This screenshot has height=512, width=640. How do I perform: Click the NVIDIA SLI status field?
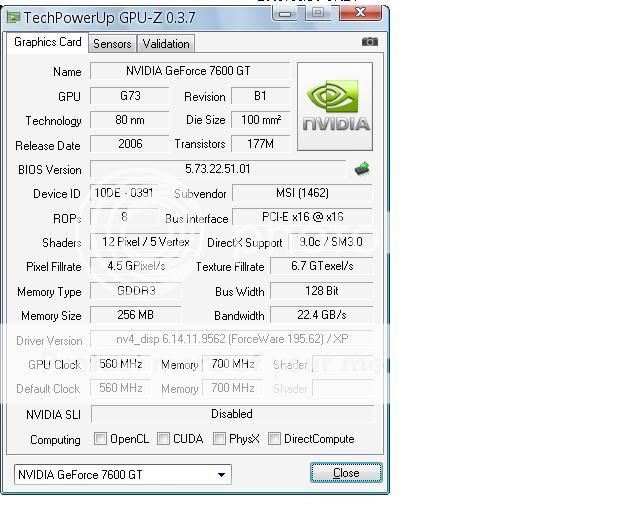(231, 414)
